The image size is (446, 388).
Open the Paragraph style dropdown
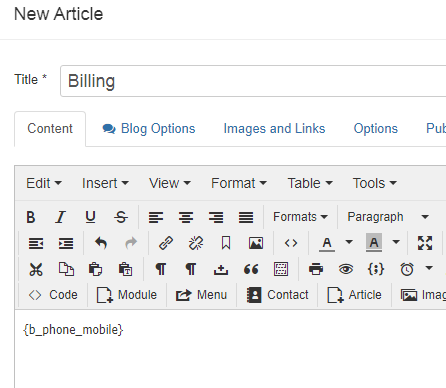pos(388,217)
